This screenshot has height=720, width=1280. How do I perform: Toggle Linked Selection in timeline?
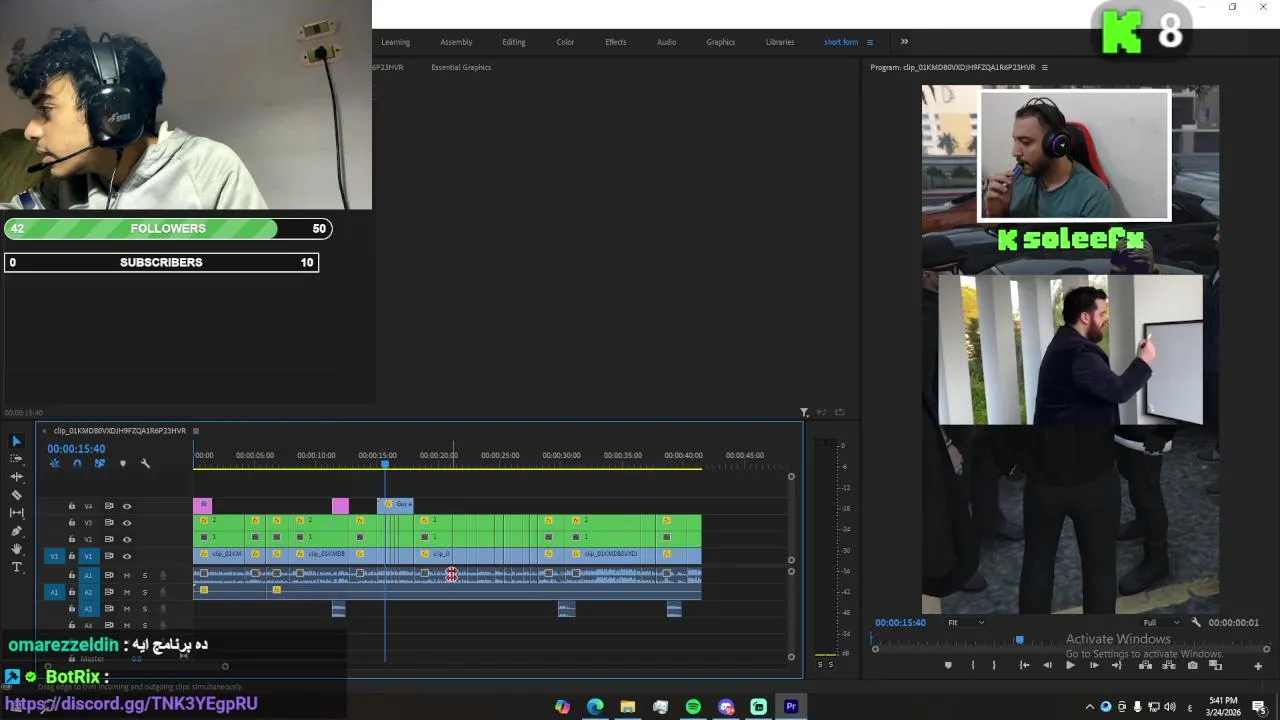[x=99, y=463]
